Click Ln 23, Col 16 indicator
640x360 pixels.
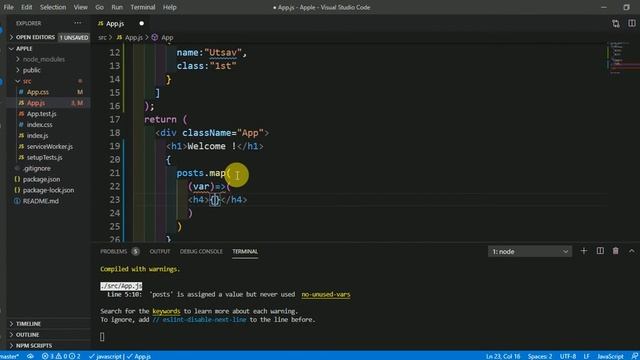pyautogui.click(x=503, y=356)
